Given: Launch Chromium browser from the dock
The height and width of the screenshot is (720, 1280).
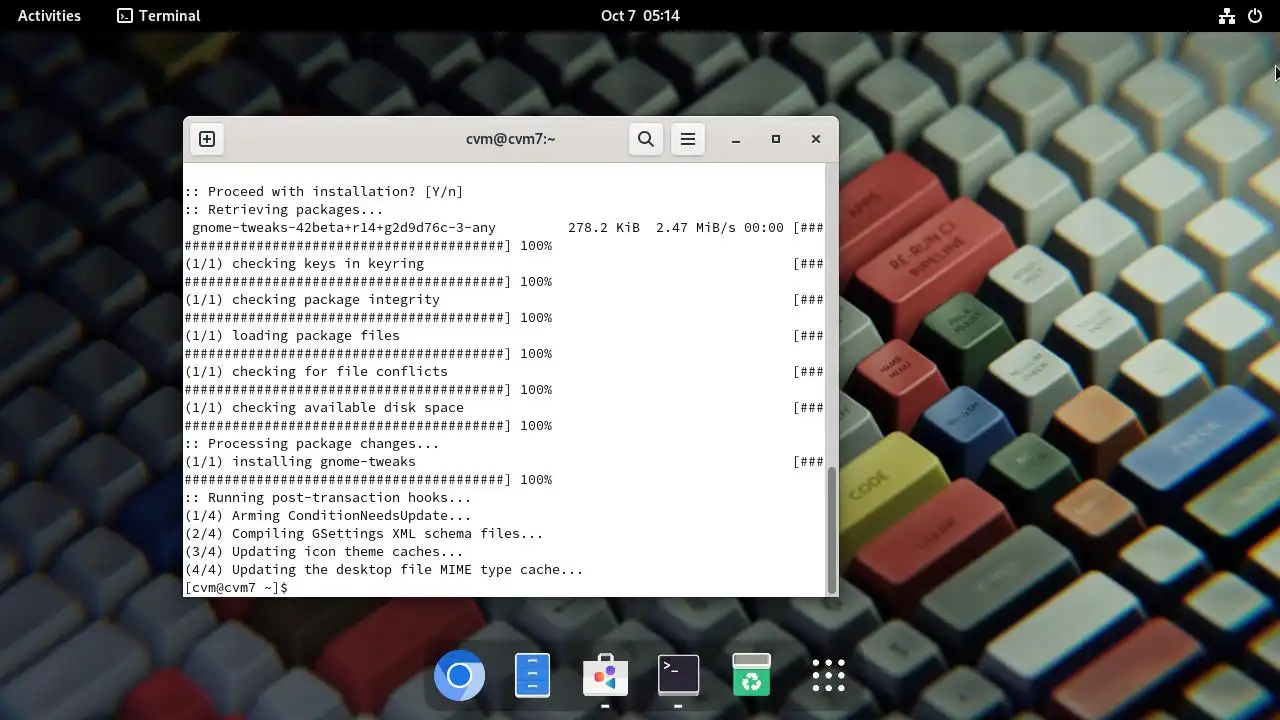Looking at the screenshot, I should click(459, 676).
